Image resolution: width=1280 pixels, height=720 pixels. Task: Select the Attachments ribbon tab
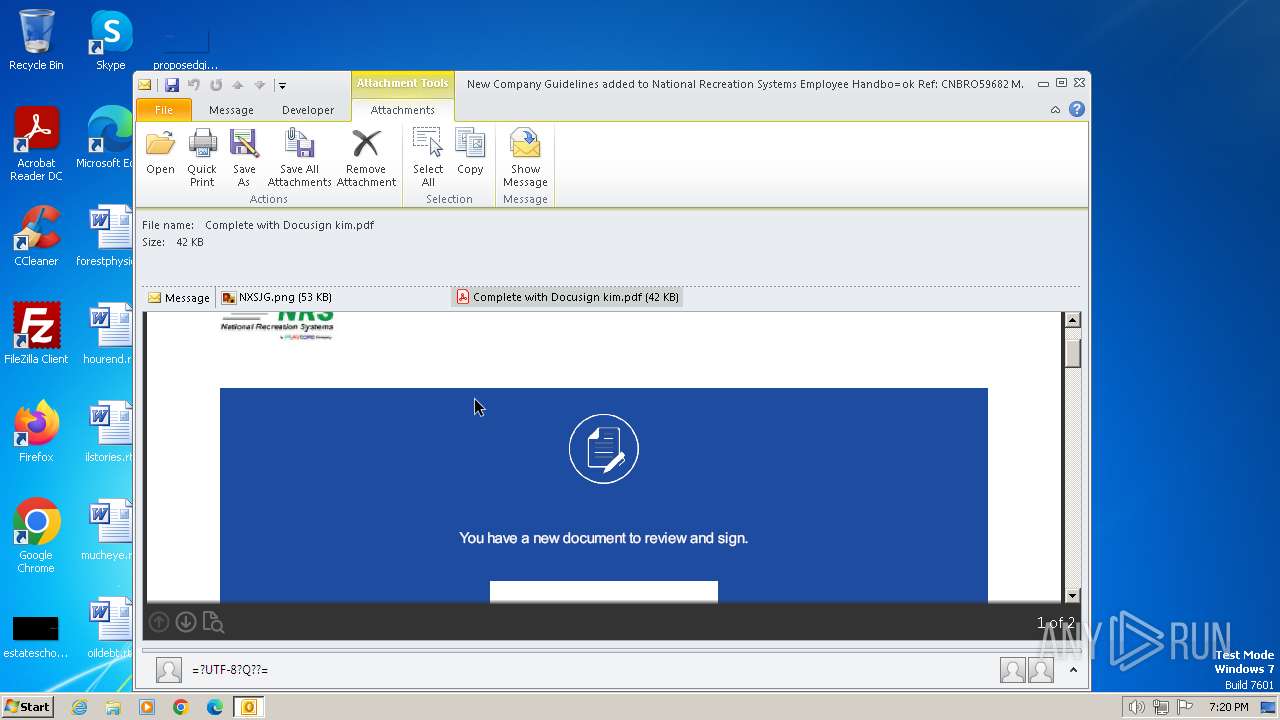(403, 110)
